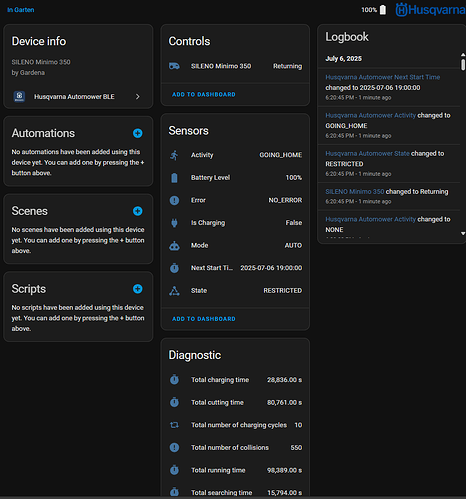Click the State sensor icon
Viewport: 466px width, 499px height.
click(174, 291)
